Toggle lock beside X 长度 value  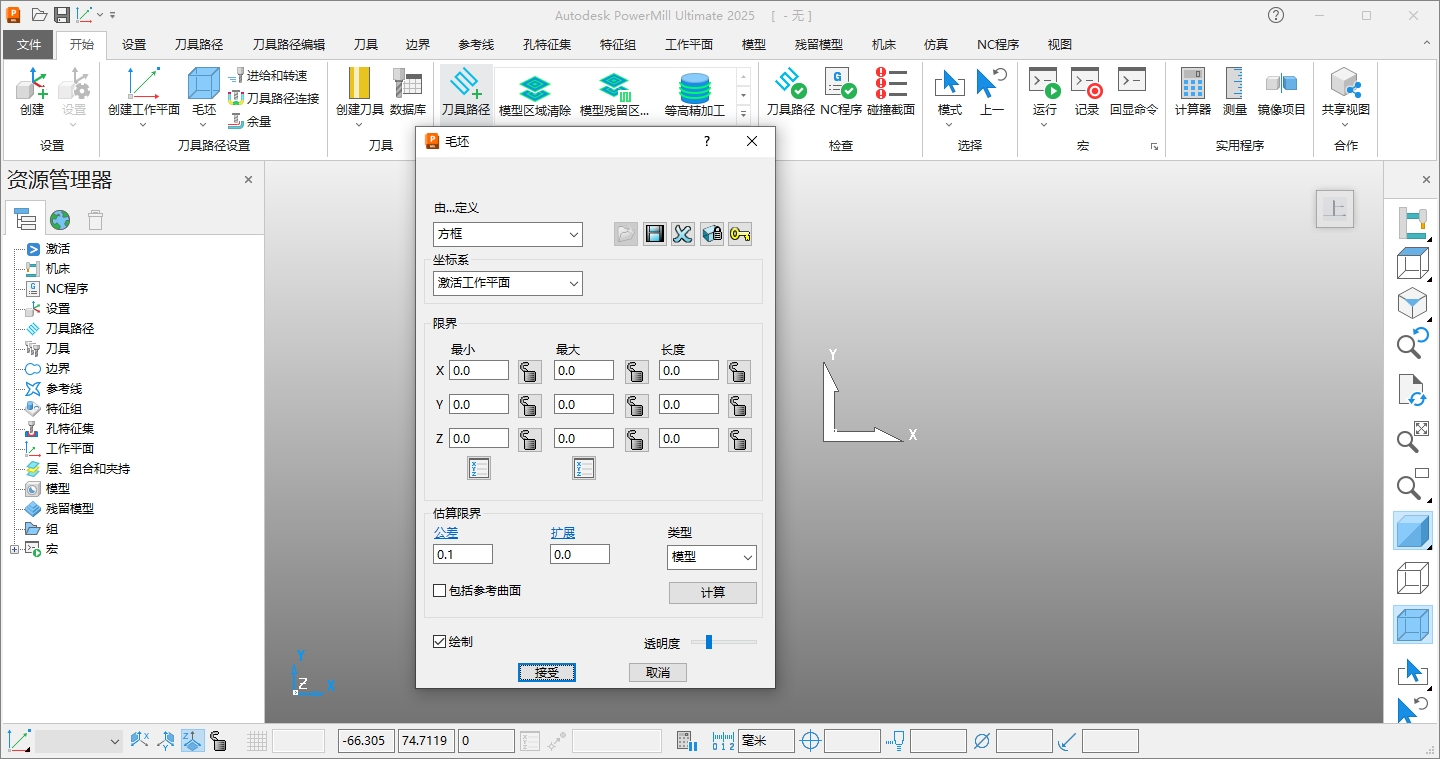tap(739, 372)
